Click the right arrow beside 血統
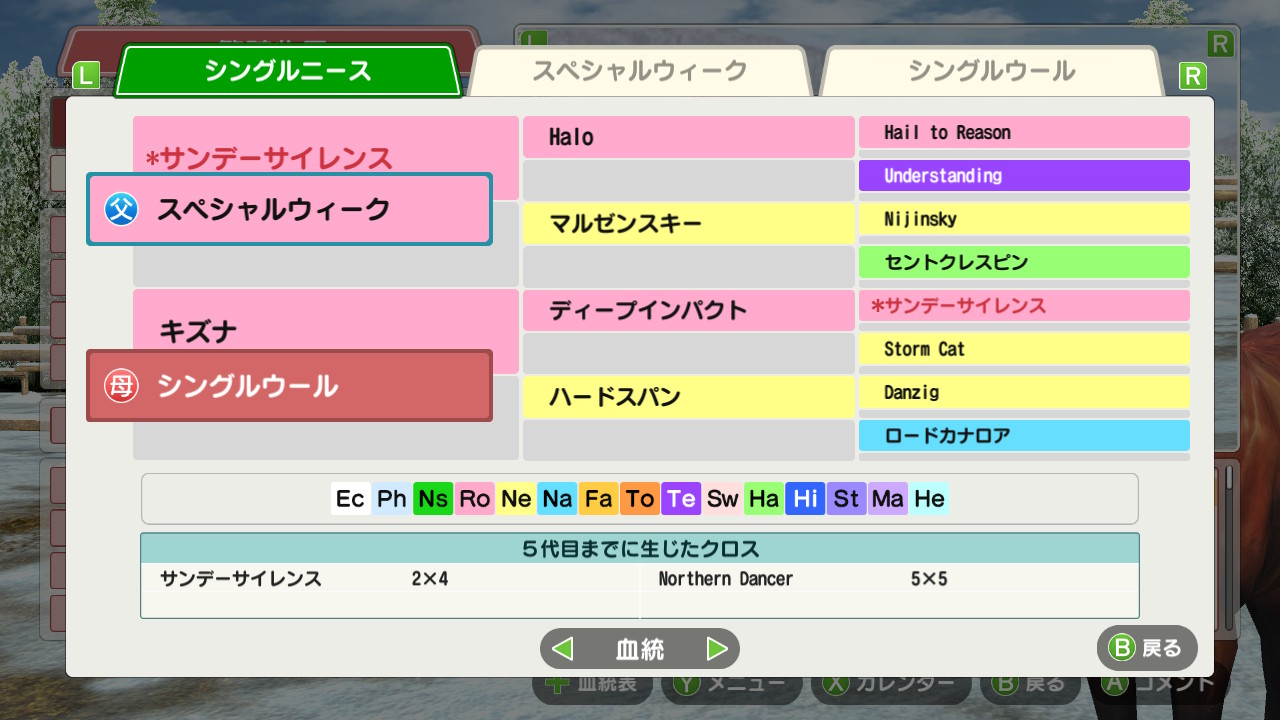The image size is (1280, 720). (x=717, y=649)
